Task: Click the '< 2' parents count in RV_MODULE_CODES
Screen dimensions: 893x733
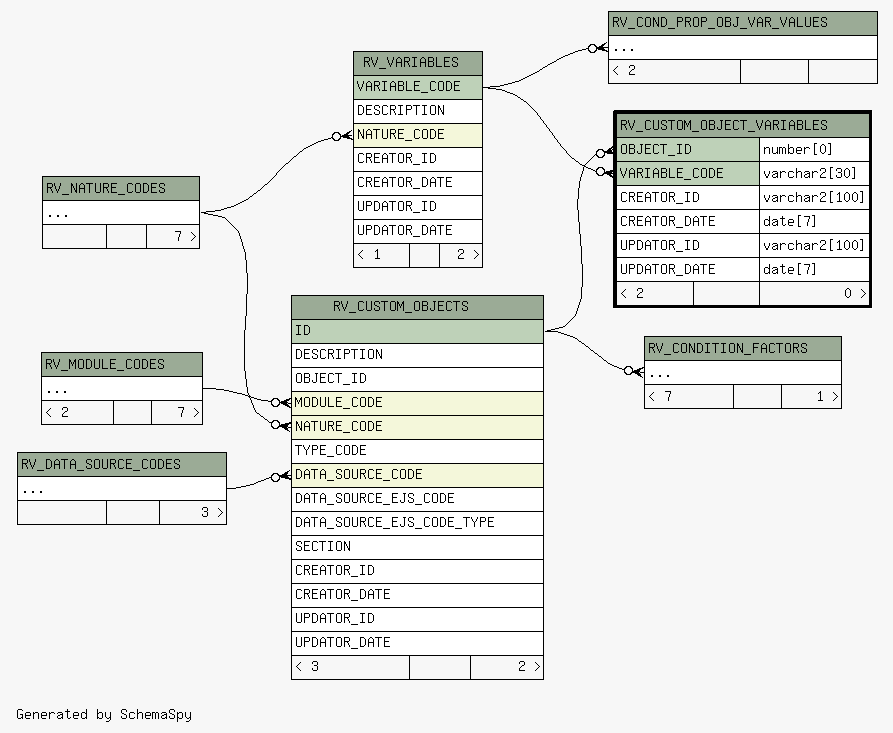Action: click(77, 412)
